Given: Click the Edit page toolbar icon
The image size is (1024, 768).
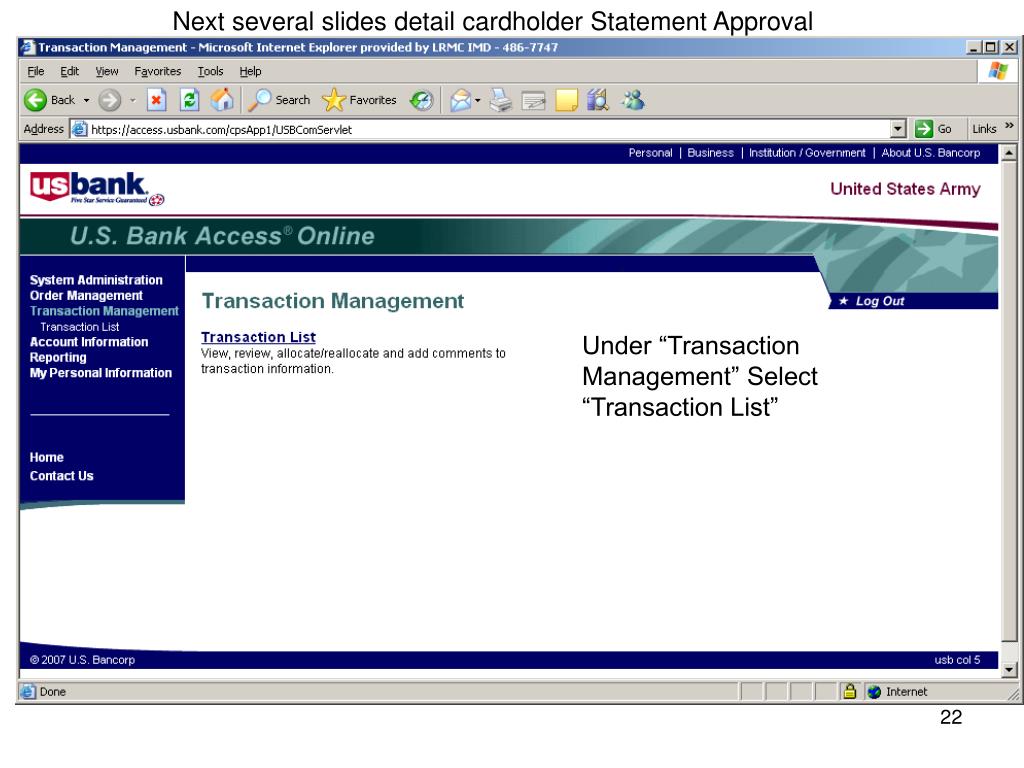Looking at the screenshot, I should click(534, 101).
